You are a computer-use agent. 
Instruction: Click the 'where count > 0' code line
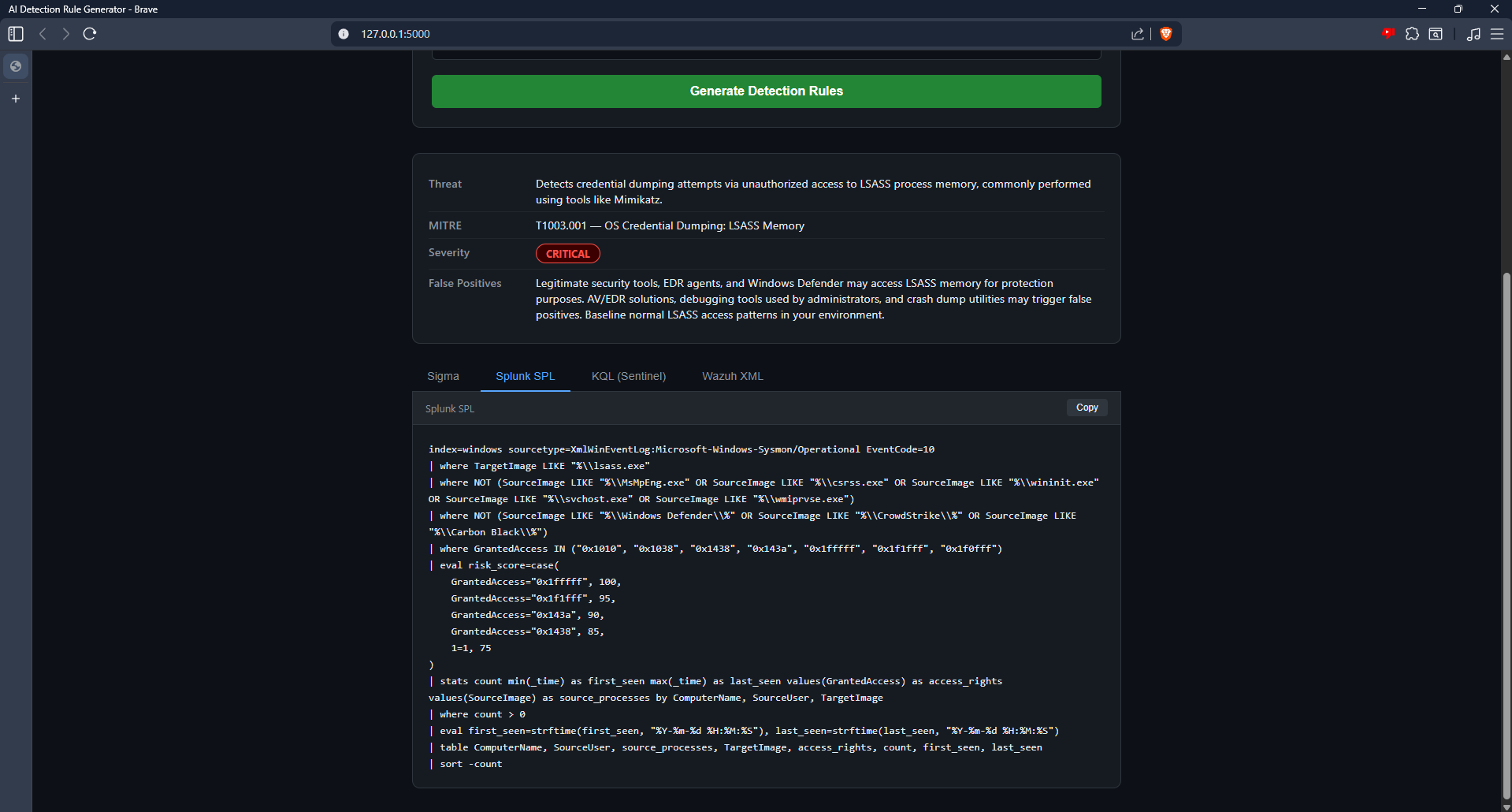coord(477,714)
